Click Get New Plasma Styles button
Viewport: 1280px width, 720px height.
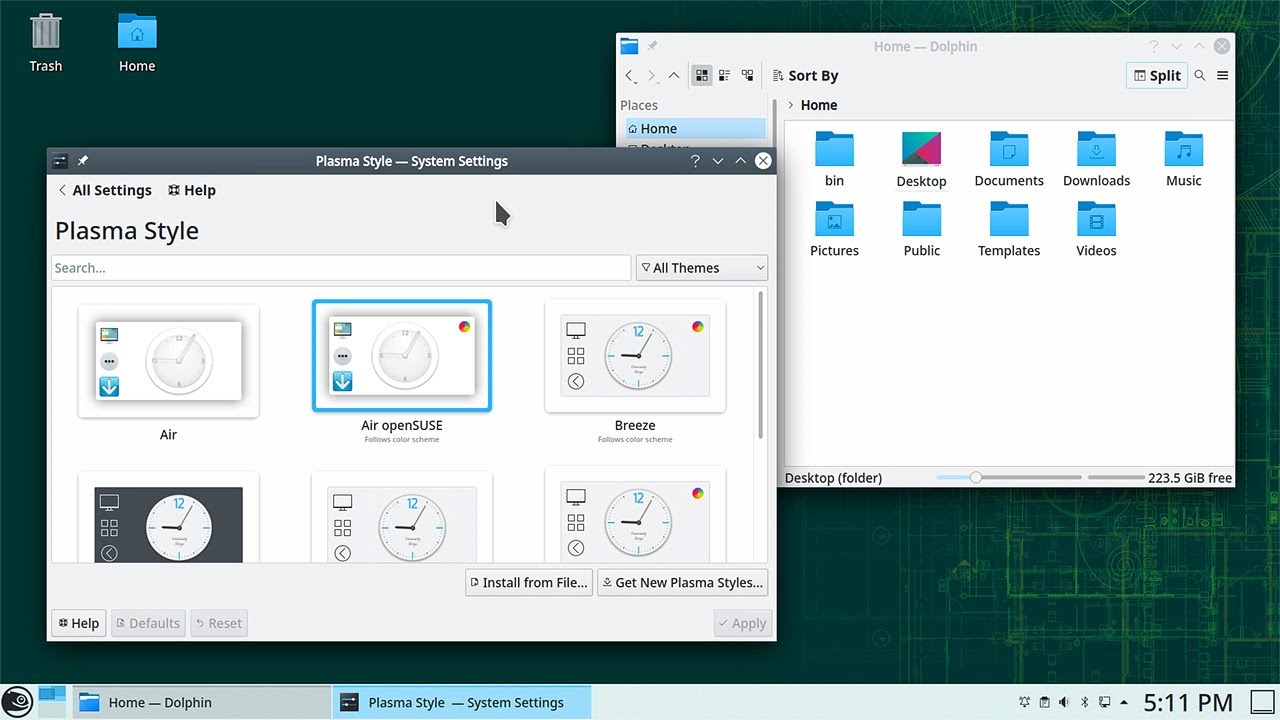pyautogui.click(x=683, y=582)
